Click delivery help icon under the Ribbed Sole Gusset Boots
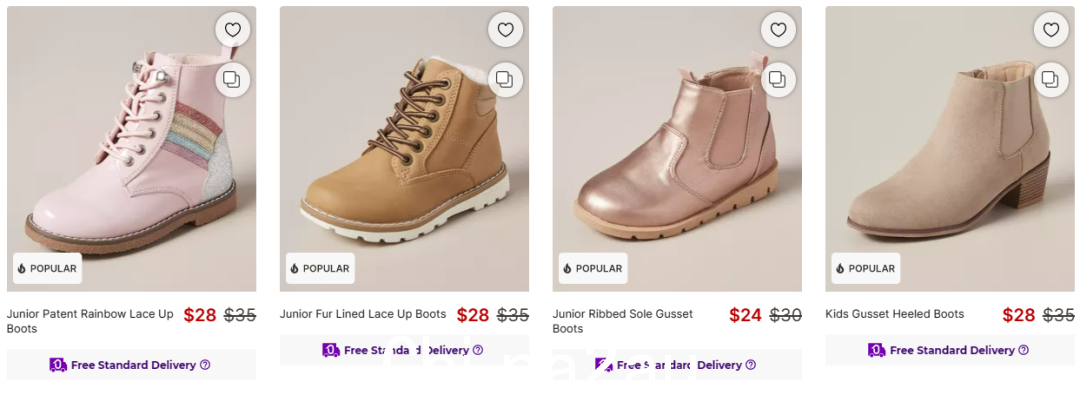This screenshot has height=395, width=1080. [x=751, y=365]
